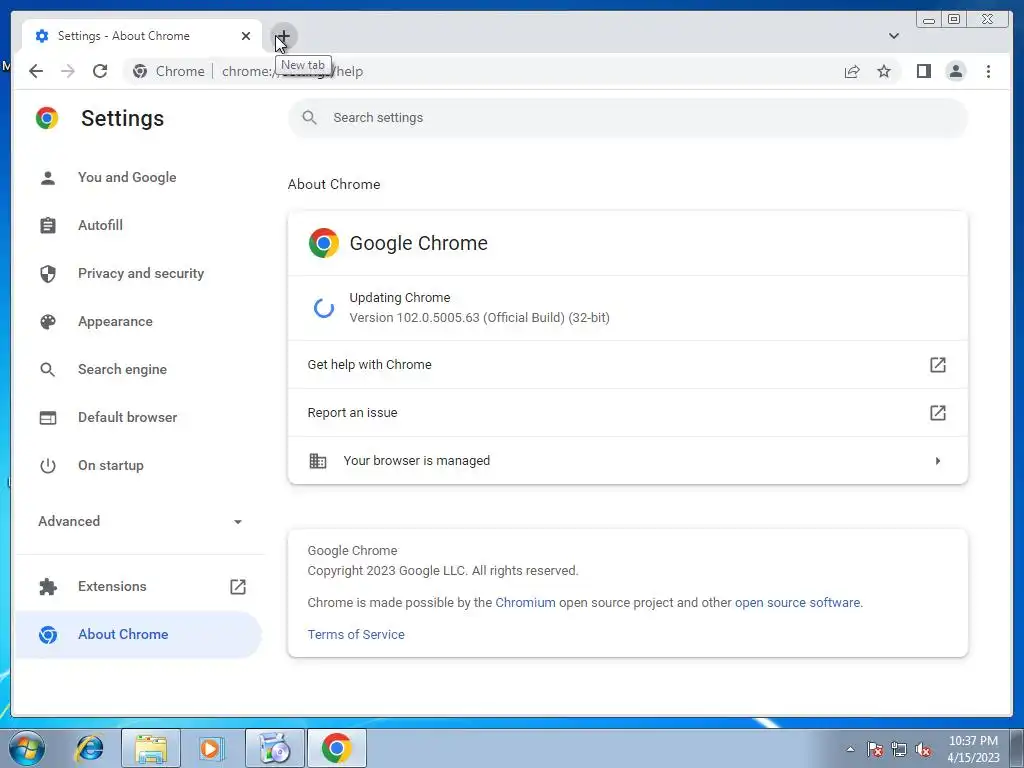Open the Chrome three-dot menu
Screen dimensions: 1024x768
pyautogui.click(x=988, y=71)
